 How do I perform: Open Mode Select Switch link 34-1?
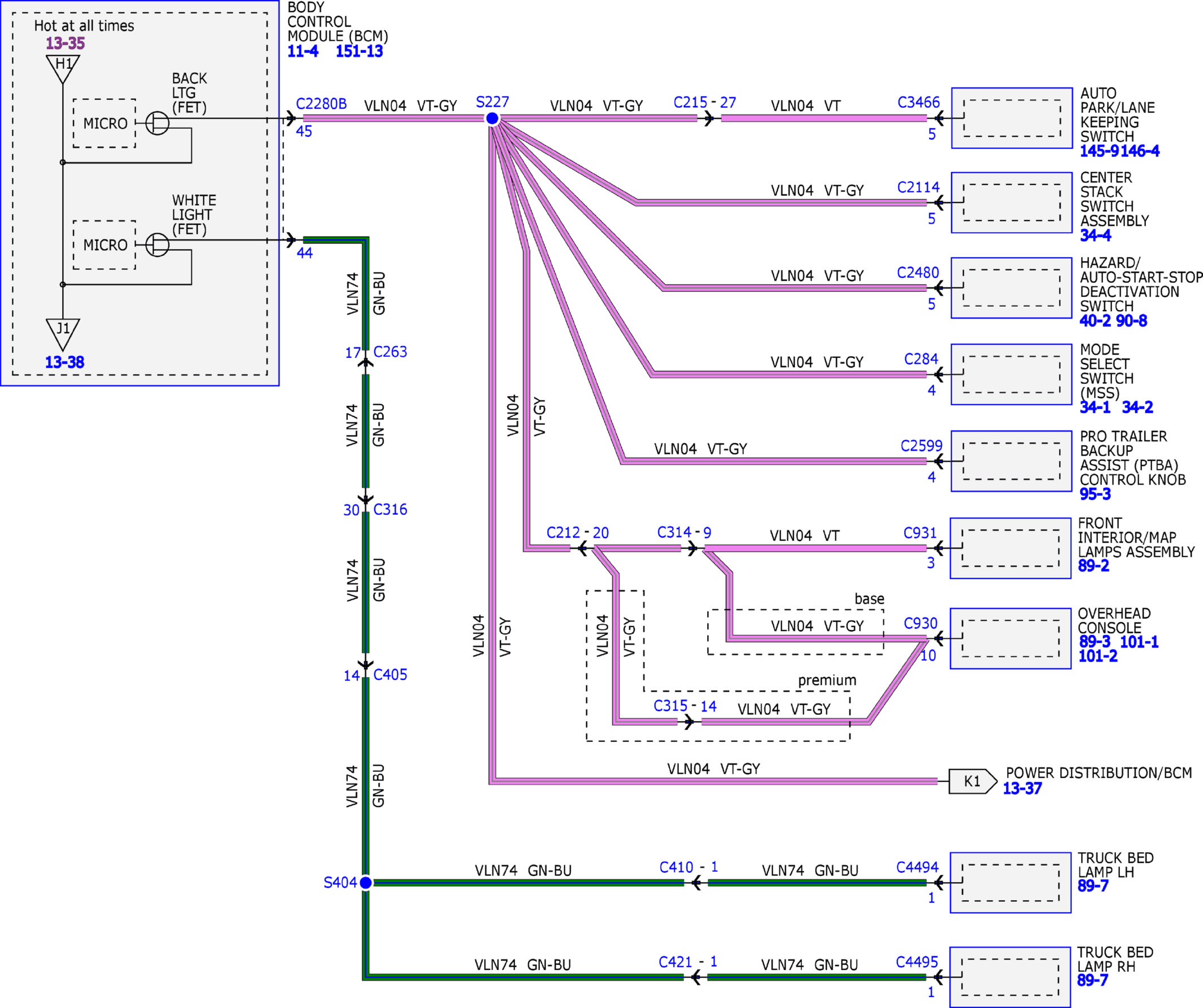pyautogui.click(x=1095, y=407)
